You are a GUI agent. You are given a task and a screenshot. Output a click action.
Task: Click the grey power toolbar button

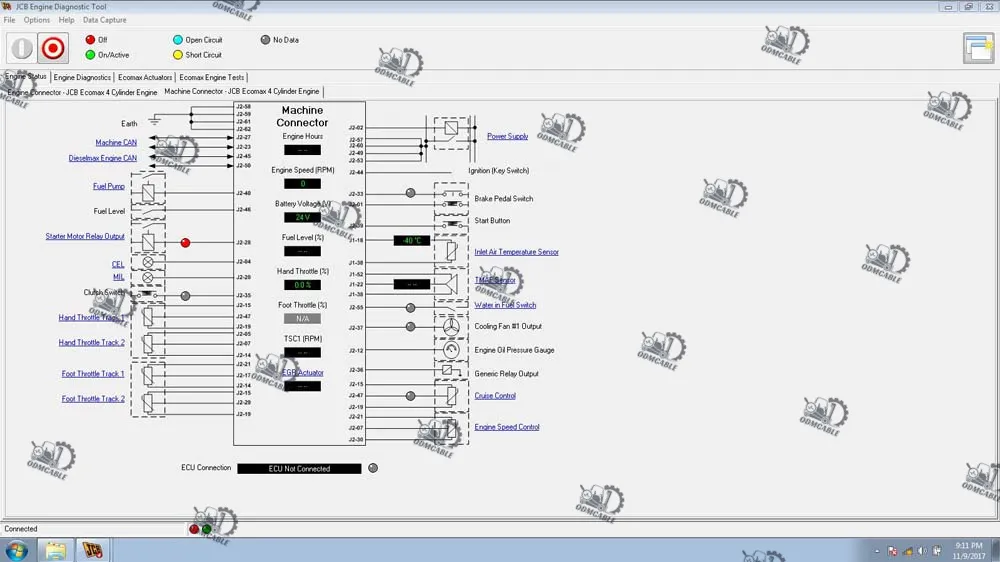coord(21,48)
